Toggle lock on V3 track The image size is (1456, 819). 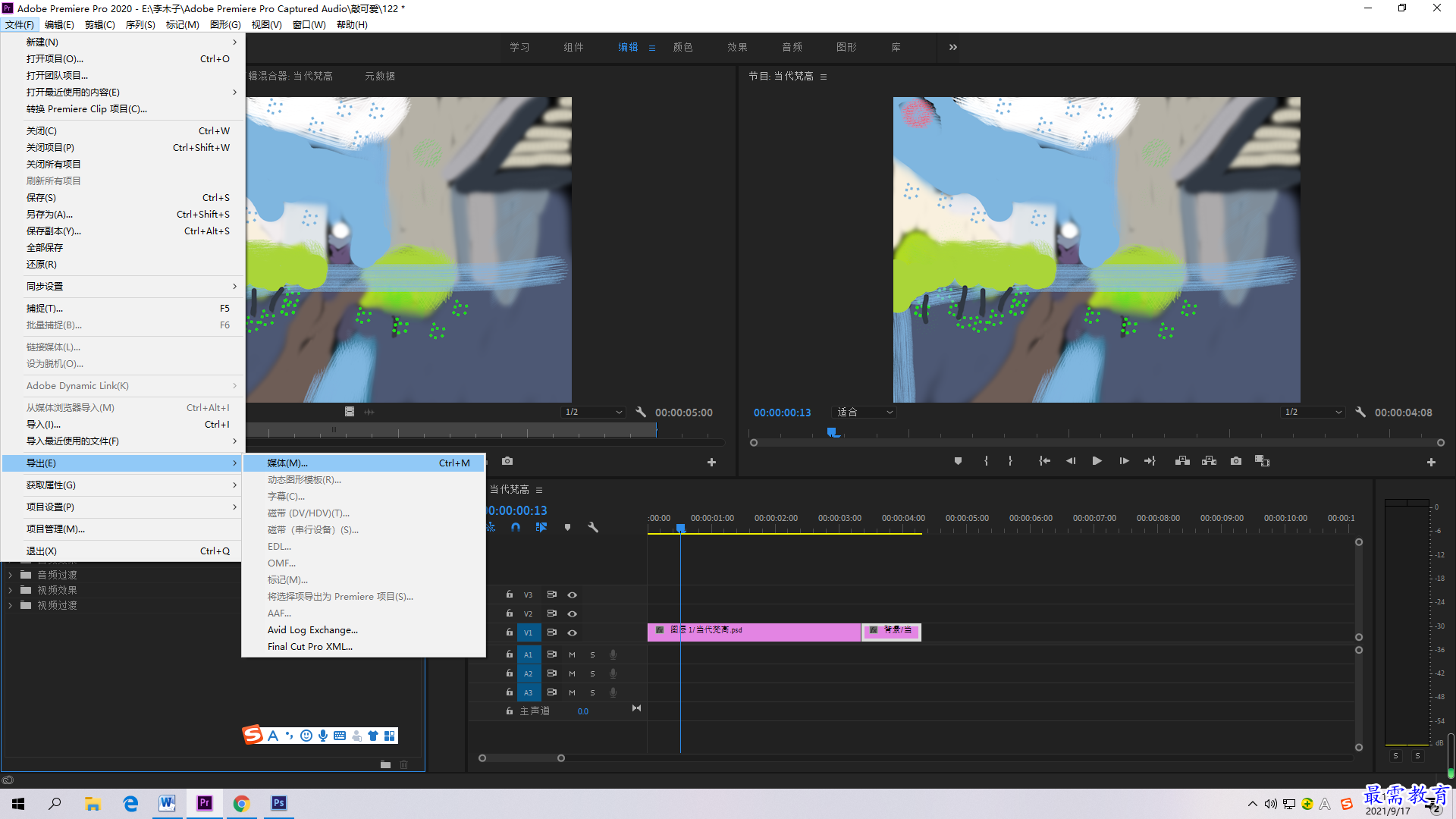click(x=510, y=595)
